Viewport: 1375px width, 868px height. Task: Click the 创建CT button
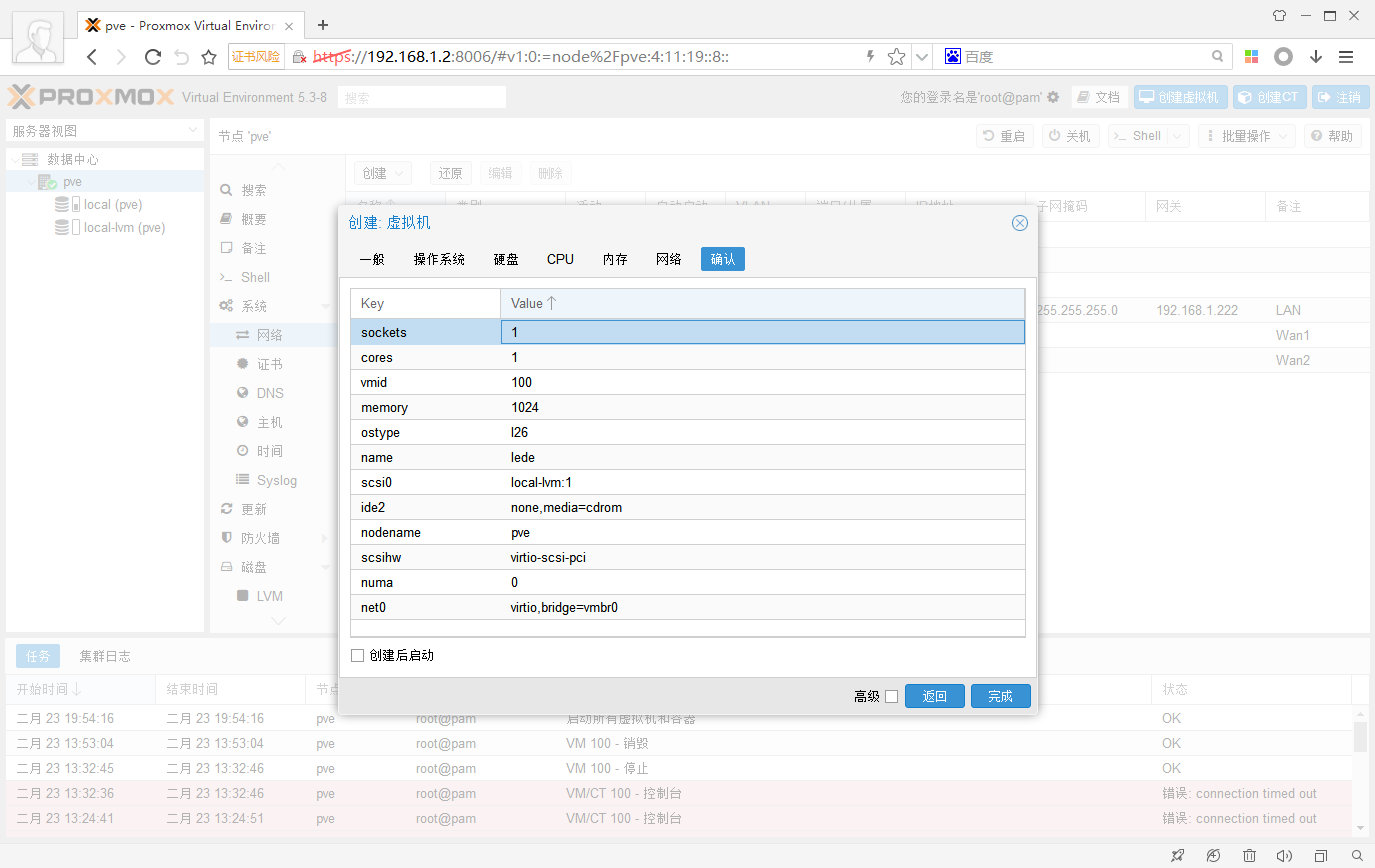pos(1269,97)
